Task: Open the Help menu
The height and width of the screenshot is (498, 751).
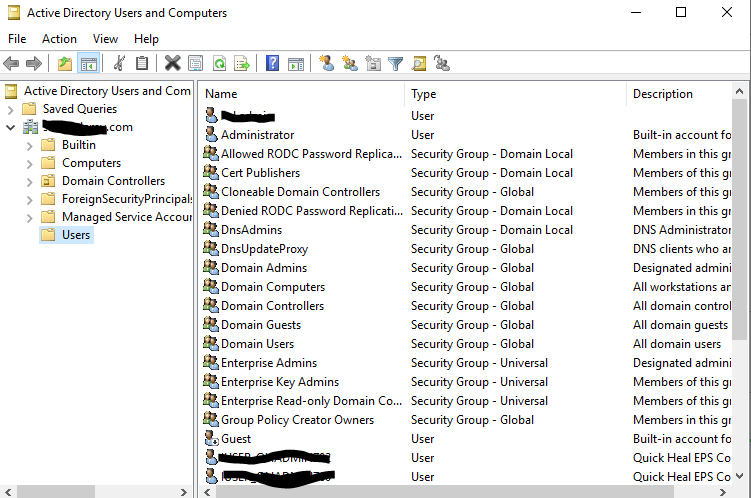Action: [x=146, y=39]
